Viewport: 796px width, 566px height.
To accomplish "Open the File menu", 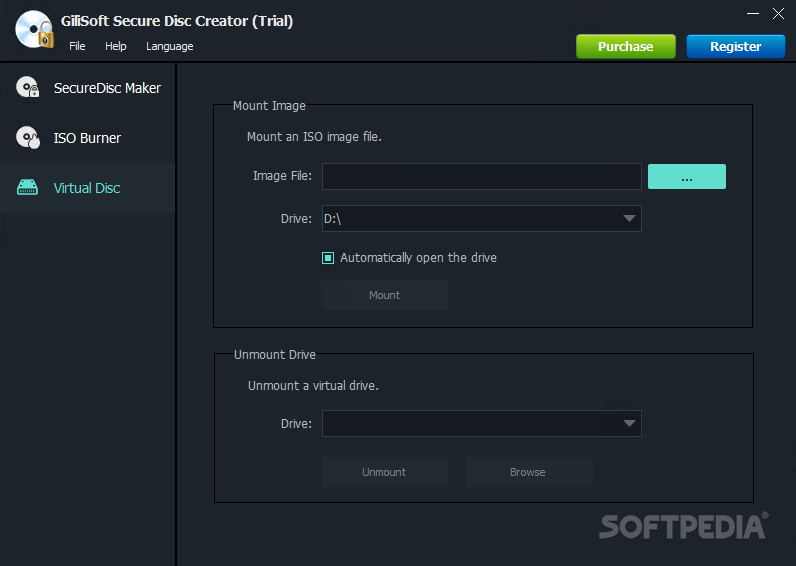I will [77, 46].
